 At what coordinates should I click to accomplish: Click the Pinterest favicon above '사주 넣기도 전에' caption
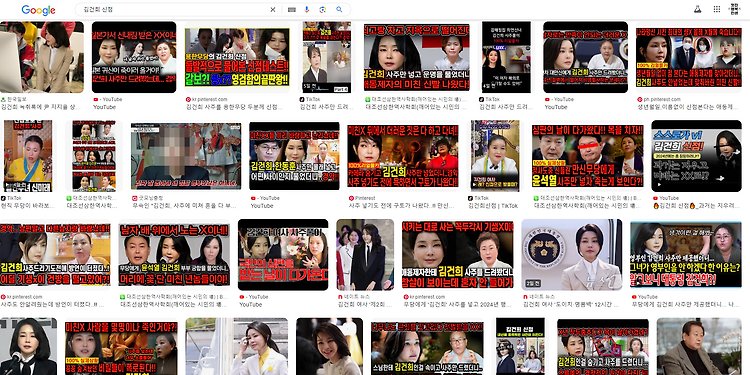coord(351,198)
